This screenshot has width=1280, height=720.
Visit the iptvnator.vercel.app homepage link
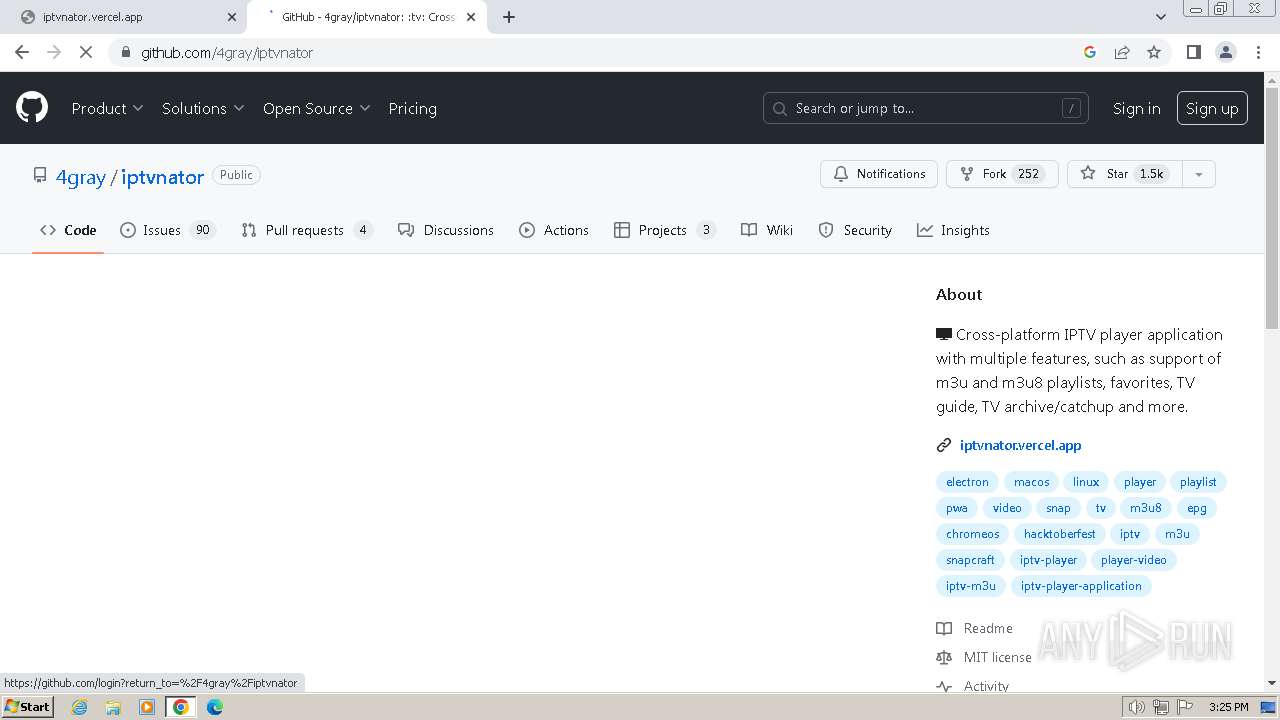pos(1020,445)
